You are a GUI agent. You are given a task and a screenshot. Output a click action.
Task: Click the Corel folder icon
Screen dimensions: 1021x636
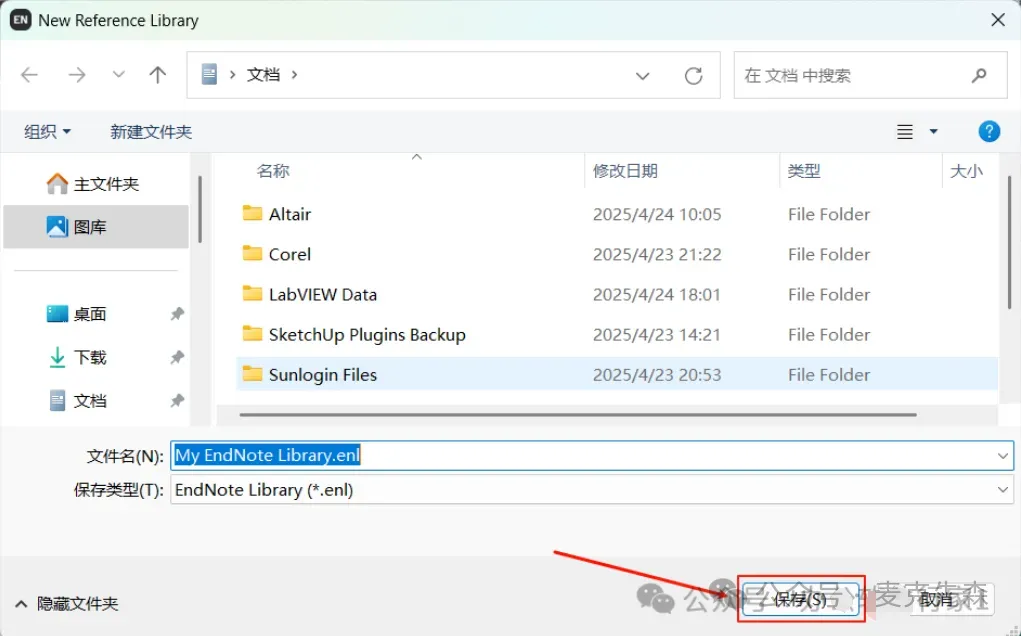pyautogui.click(x=252, y=253)
